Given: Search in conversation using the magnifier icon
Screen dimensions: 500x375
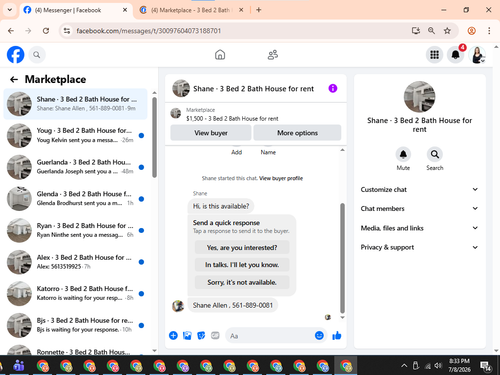Looking at the screenshot, I should click(x=435, y=154).
